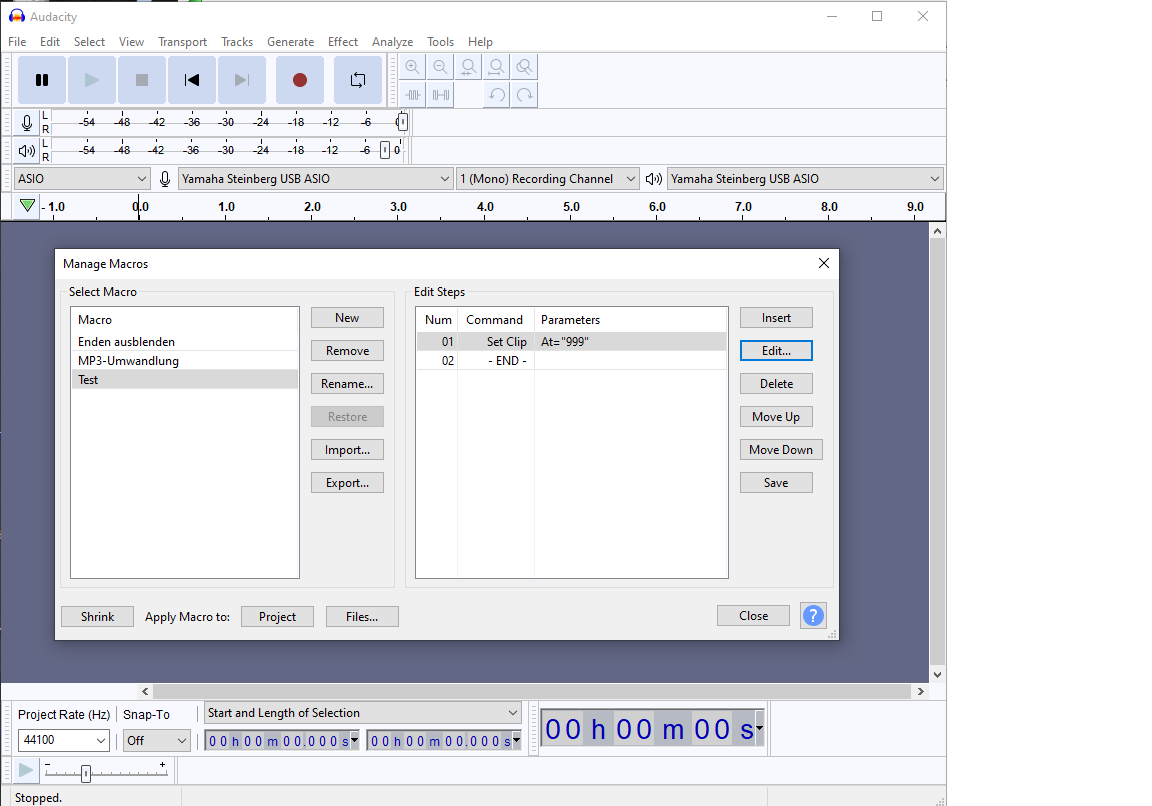Viewport: 1152px width, 806px height.
Task: Open the Generate menu
Action: click(x=290, y=42)
